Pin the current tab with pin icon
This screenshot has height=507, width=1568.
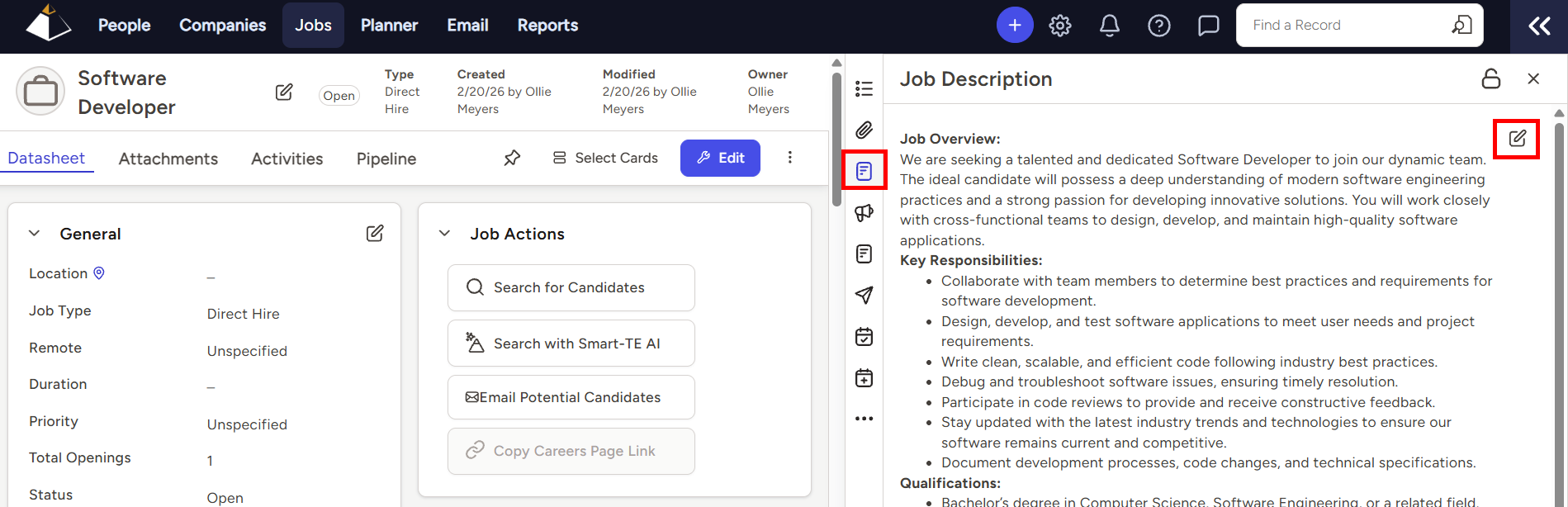click(512, 158)
